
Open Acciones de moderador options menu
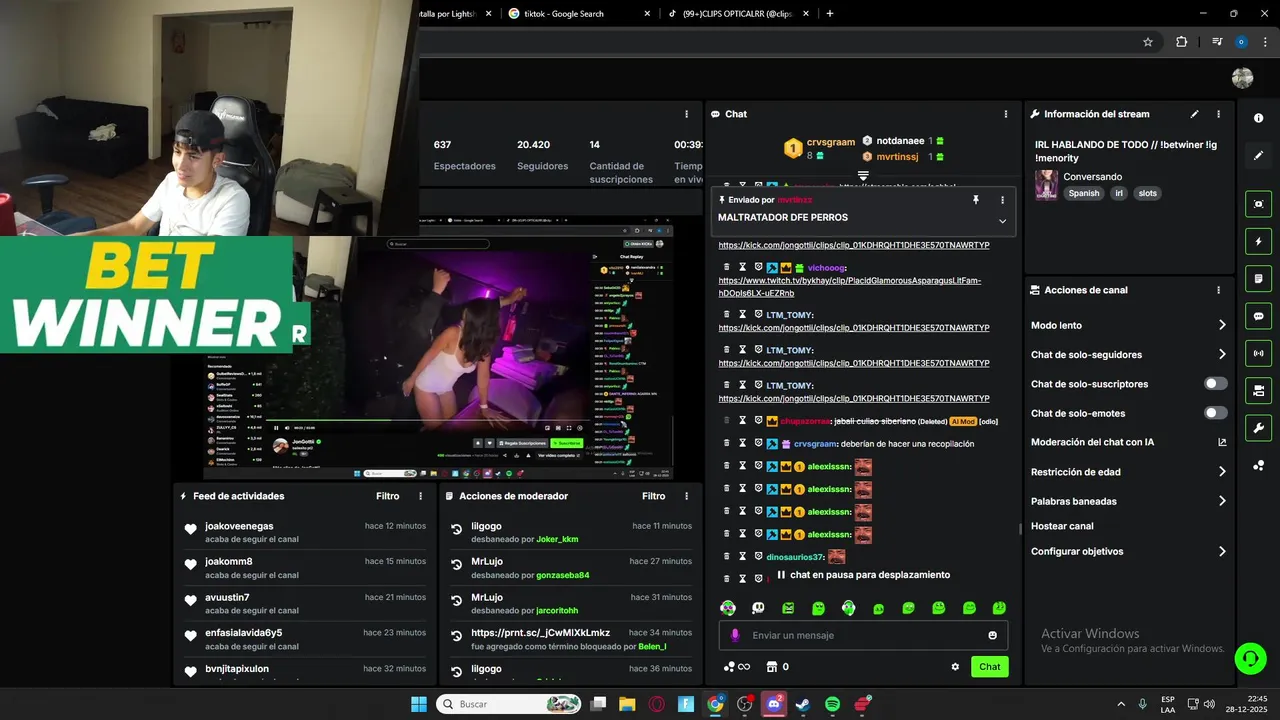686,496
